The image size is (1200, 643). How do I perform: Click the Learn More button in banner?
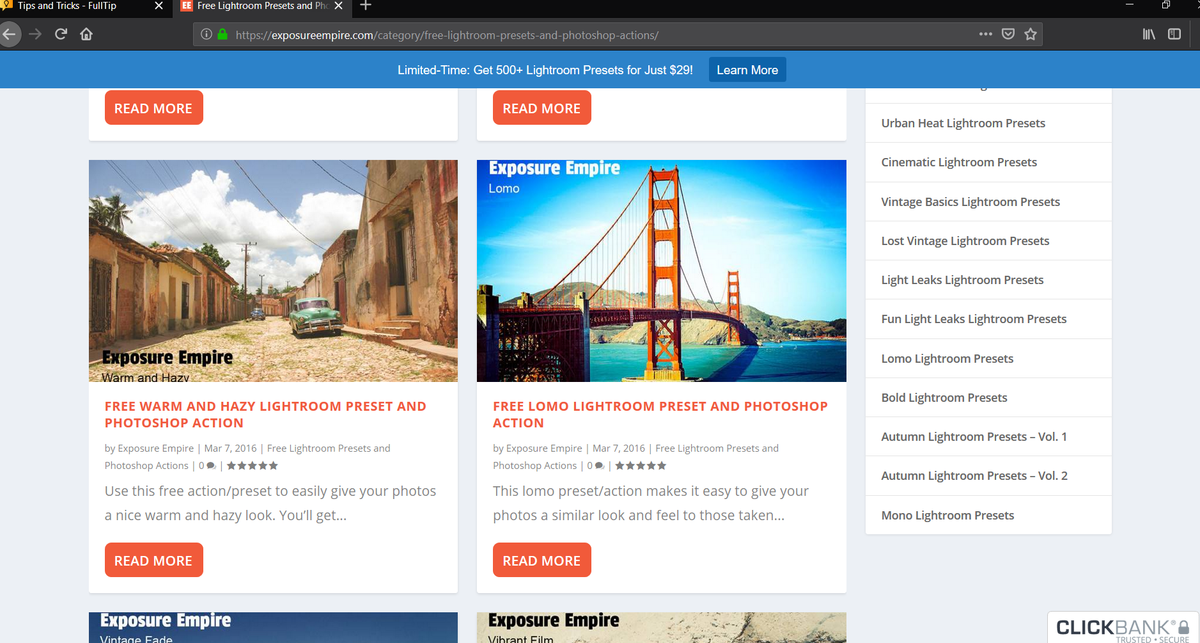tap(747, 70)
